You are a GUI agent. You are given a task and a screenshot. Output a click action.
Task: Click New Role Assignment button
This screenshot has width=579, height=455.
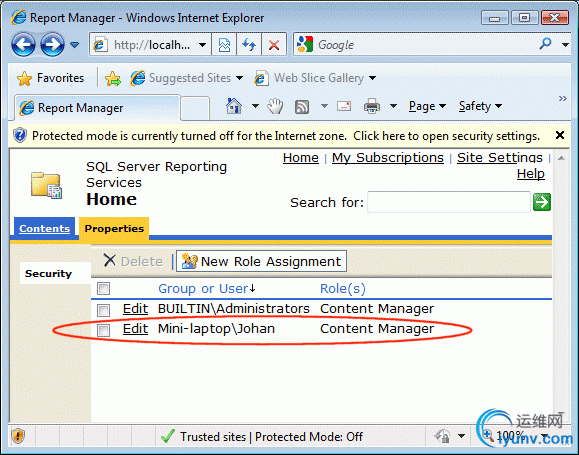(261, 261)
